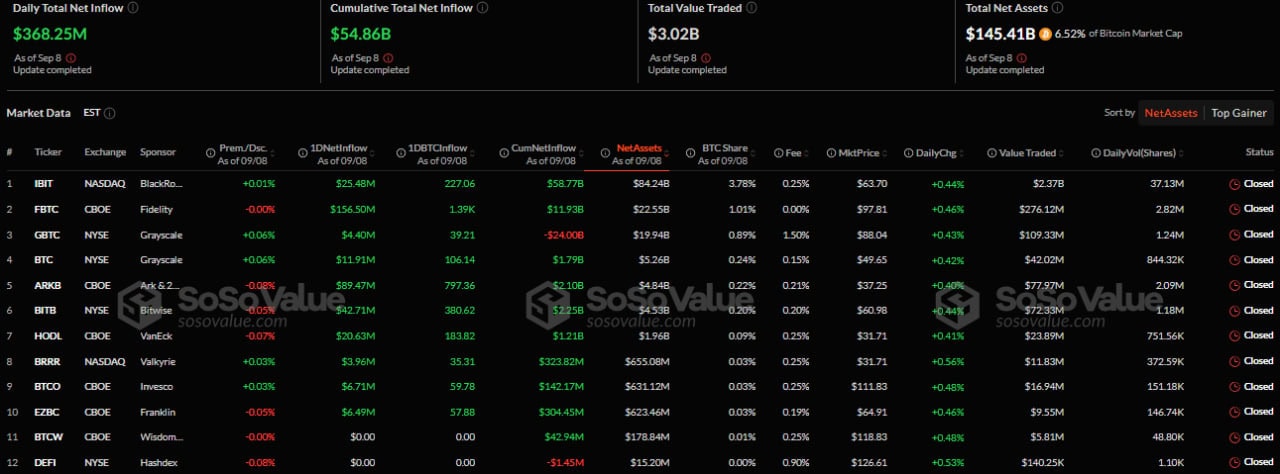Click Invesco sponsor in BTCO row
1280x474 pixels.
coord(158,386)
